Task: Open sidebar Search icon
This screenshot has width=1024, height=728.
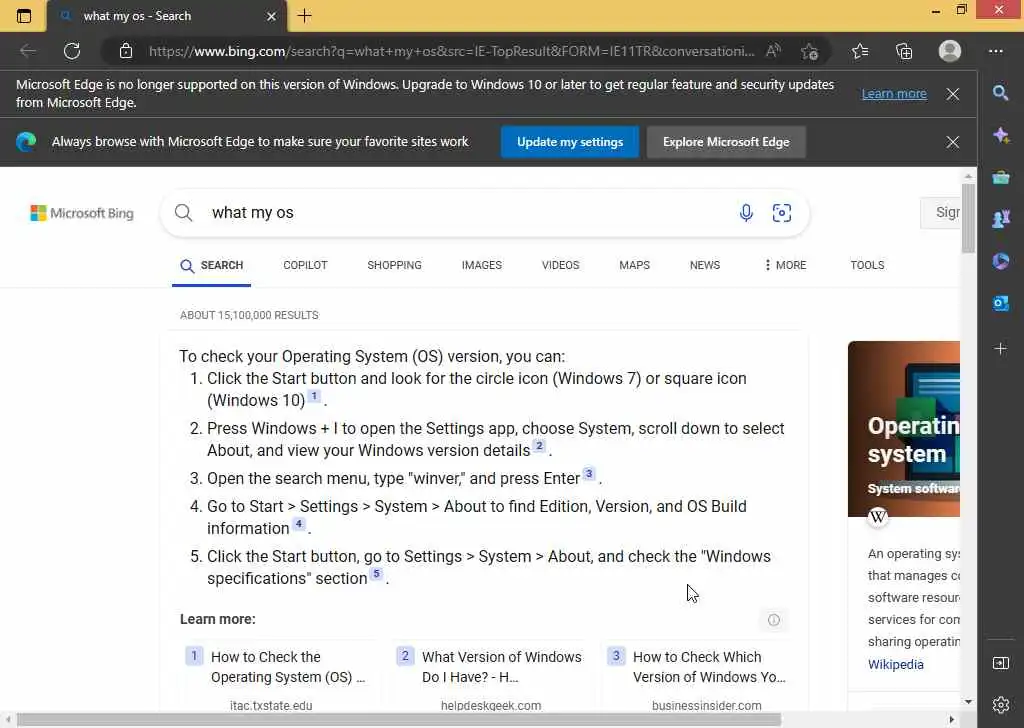Action: click(1000, 93)
